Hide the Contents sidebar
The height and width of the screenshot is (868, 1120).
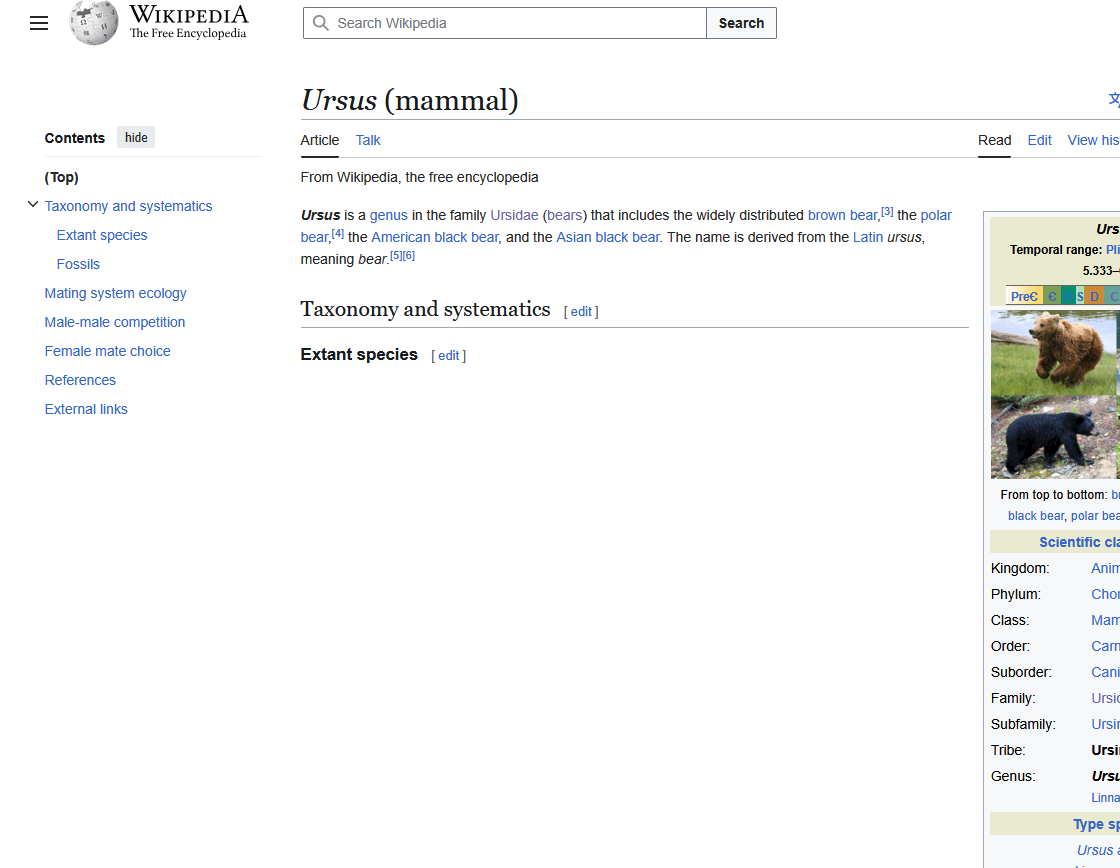(136, 138)
